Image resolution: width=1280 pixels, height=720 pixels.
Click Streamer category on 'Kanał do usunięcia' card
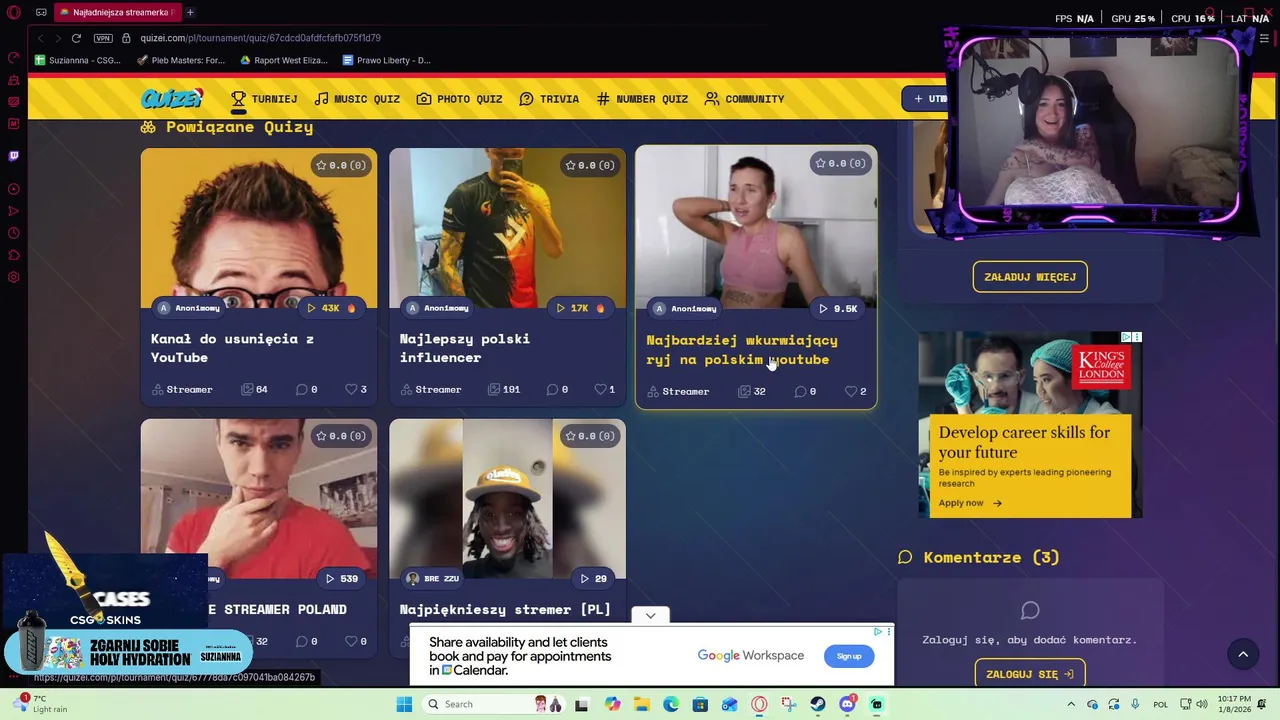pyautogui.click(x=182, y=389)
